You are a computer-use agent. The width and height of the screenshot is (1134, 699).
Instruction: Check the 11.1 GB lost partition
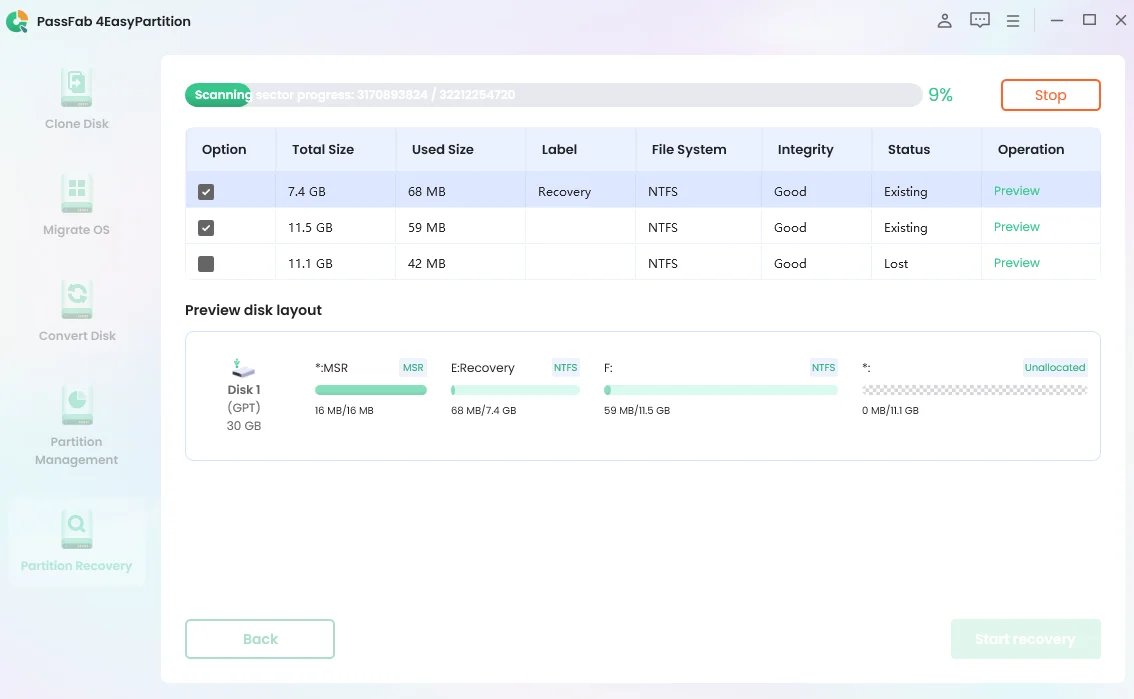206,264
